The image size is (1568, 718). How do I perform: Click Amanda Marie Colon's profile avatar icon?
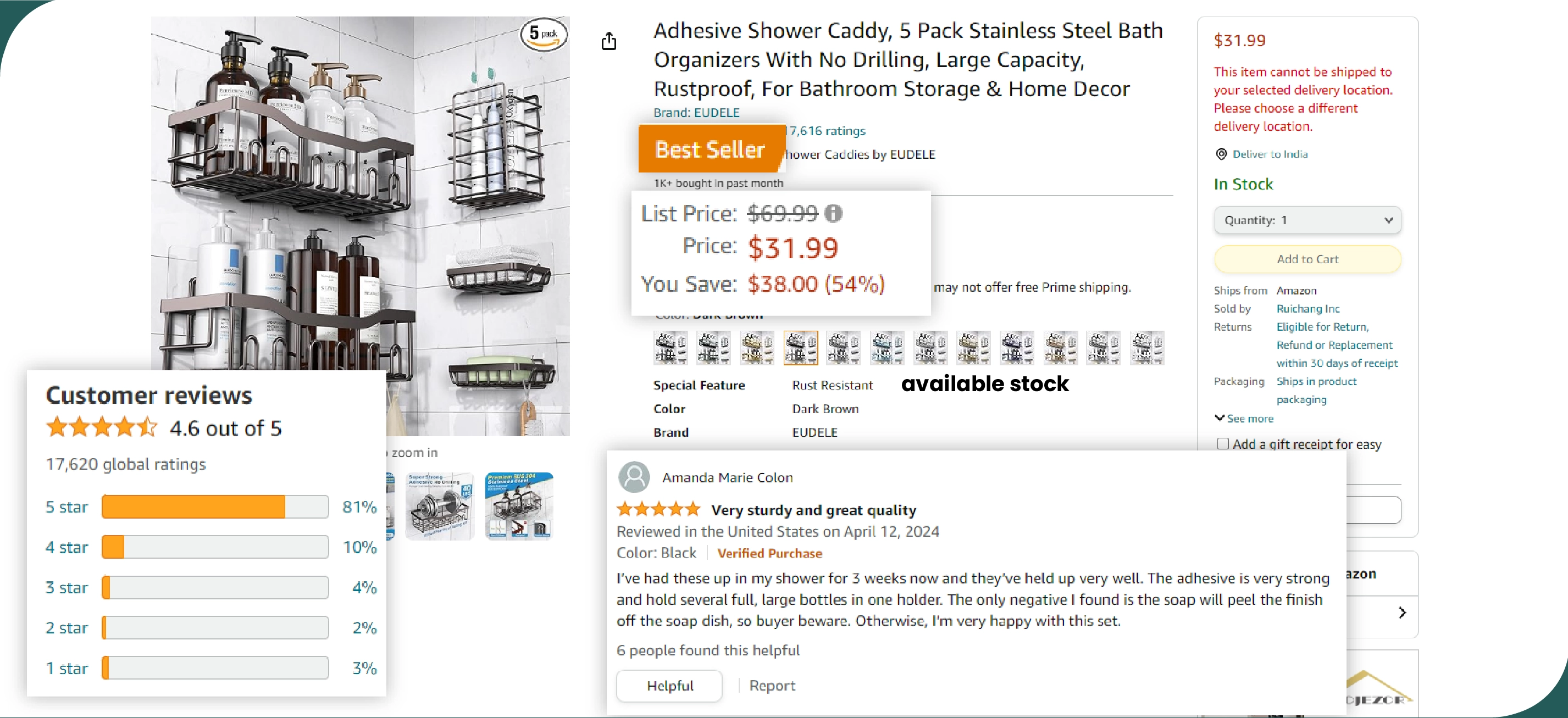[x=634, y=477]
